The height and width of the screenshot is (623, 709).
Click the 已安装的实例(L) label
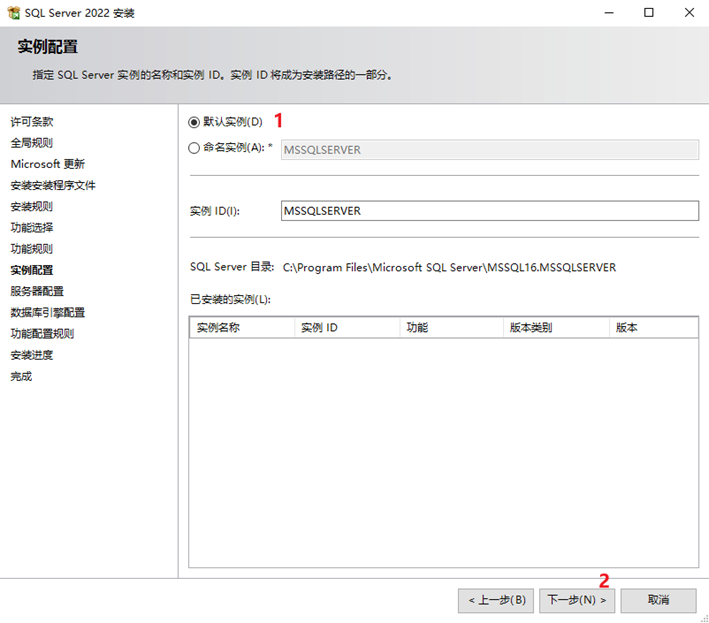click(x=230, y=299)
